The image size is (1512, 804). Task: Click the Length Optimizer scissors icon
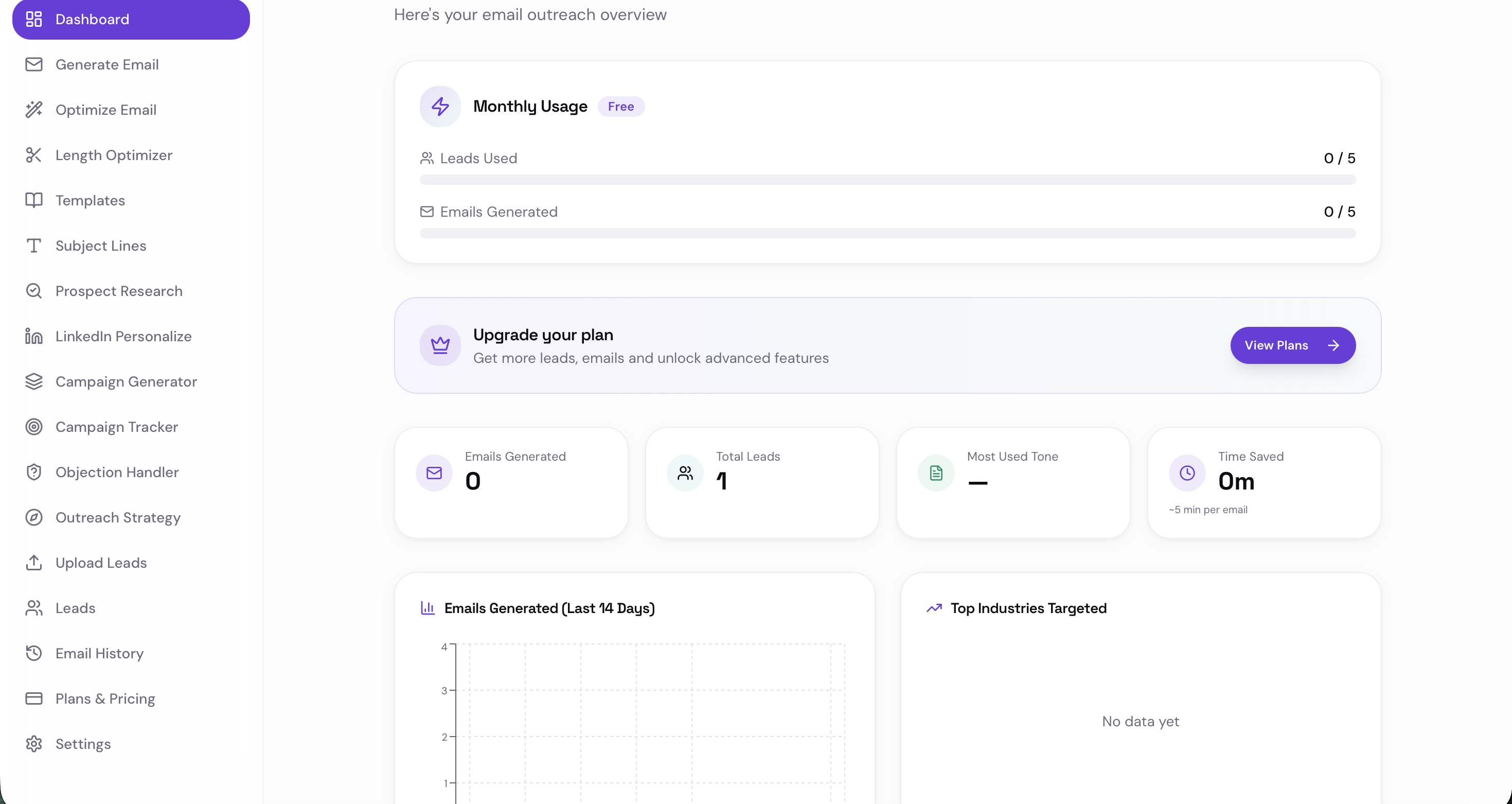(33, 155)
